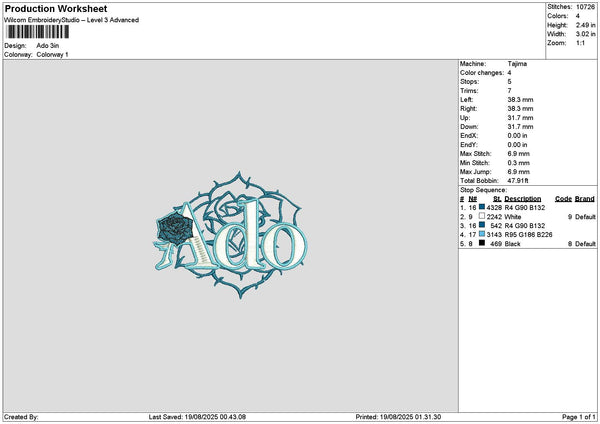This screenshot has height=424, width=600.
Task: Select the white swatch in stop 2
Action: 482,216
